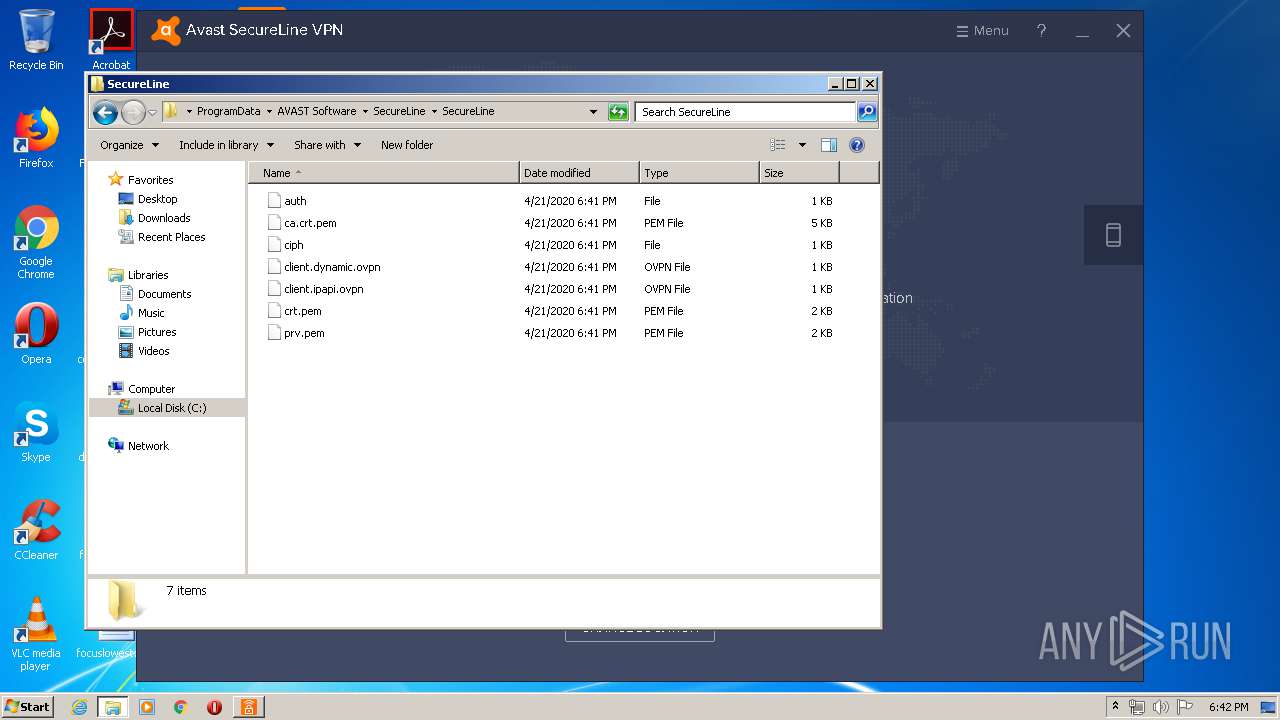1280x720 pixels.
Task: Click the Back arrow in Explorer
Action: (x=105, y=112)
